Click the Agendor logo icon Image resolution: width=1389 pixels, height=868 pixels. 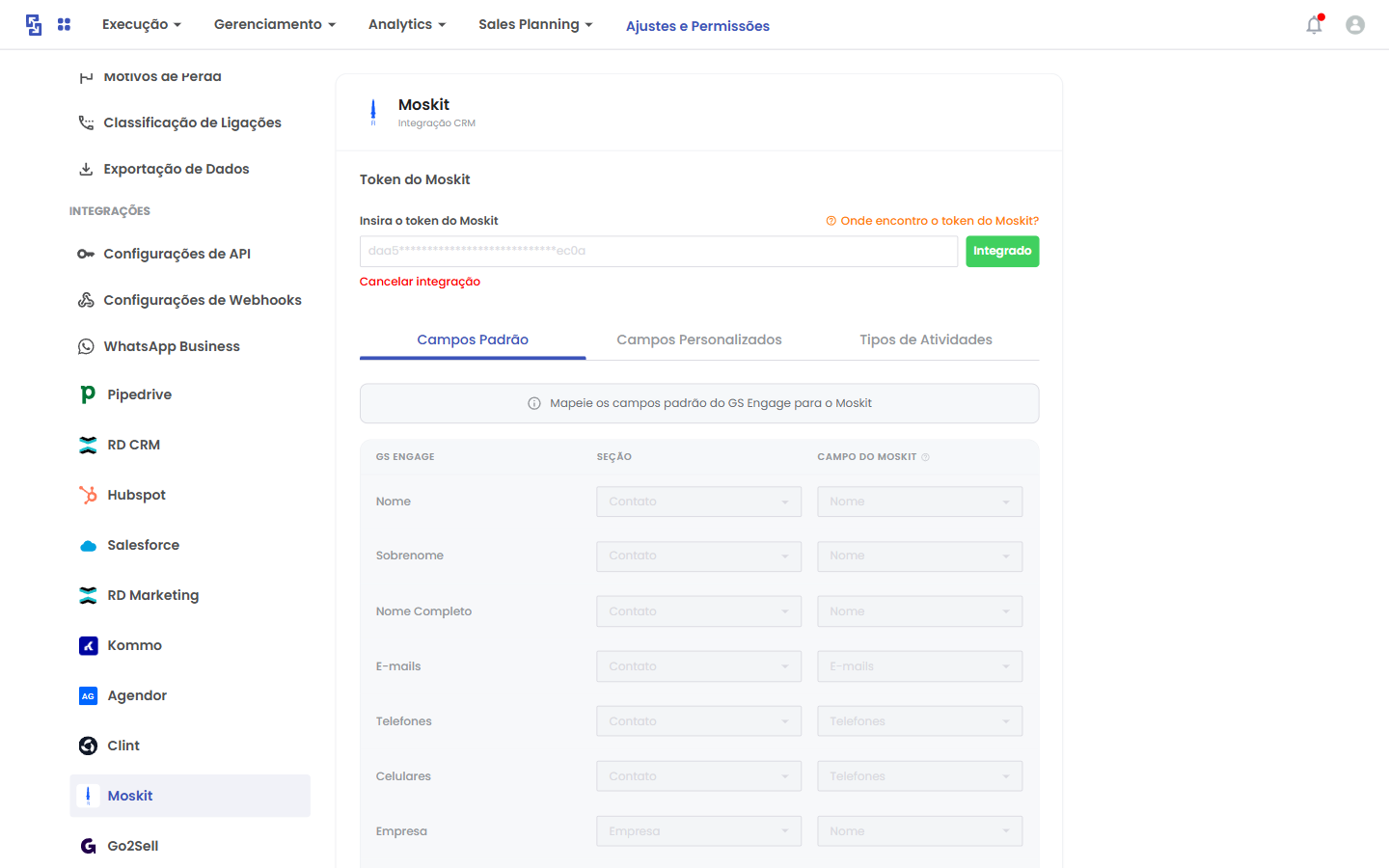(x=88, y=695)
